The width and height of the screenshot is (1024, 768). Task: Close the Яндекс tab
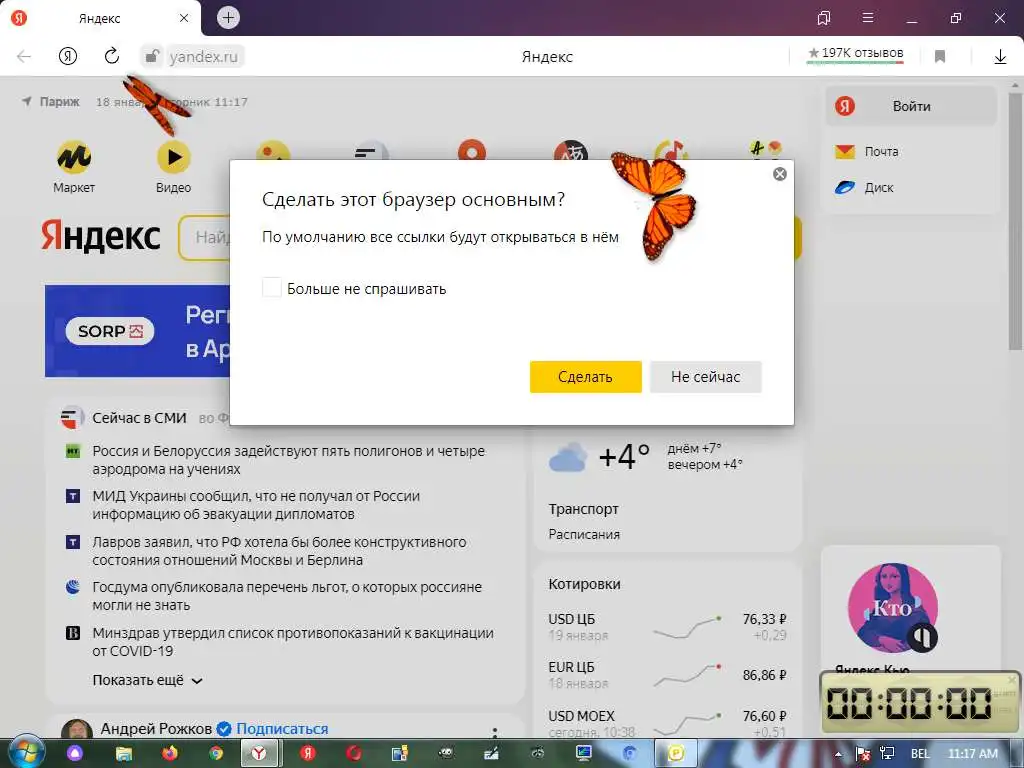pyautogui.click(x=184, y=18)
